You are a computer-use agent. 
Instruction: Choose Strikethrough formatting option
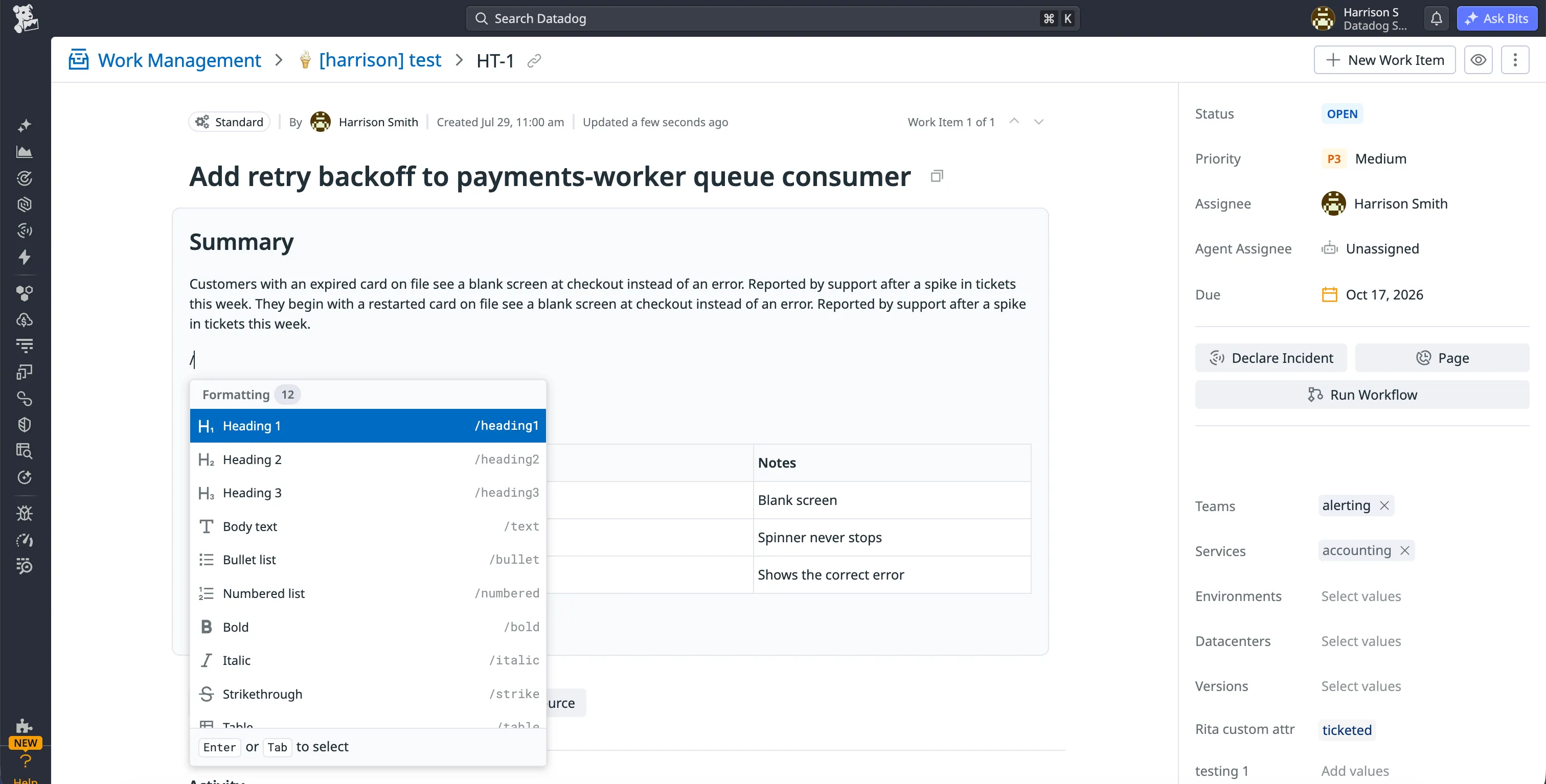pos(368,694)
